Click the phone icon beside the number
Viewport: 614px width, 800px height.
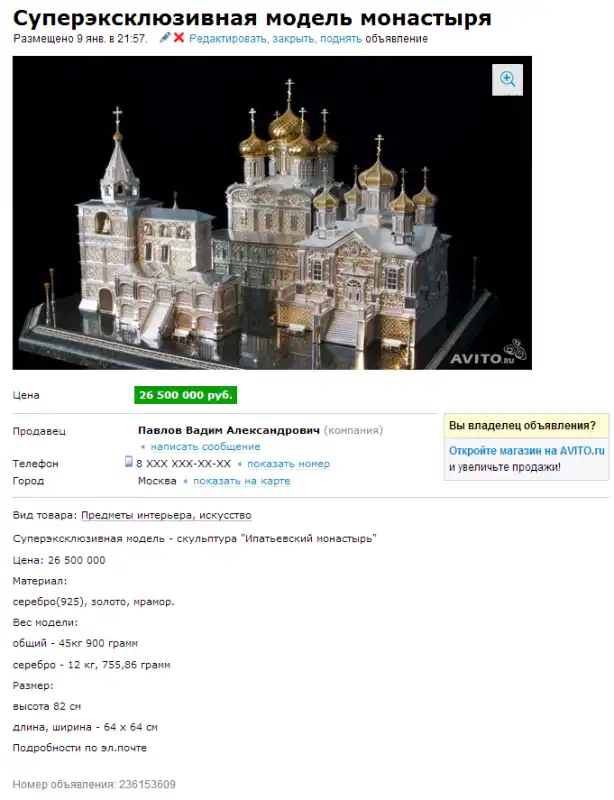tap(129, 462)
